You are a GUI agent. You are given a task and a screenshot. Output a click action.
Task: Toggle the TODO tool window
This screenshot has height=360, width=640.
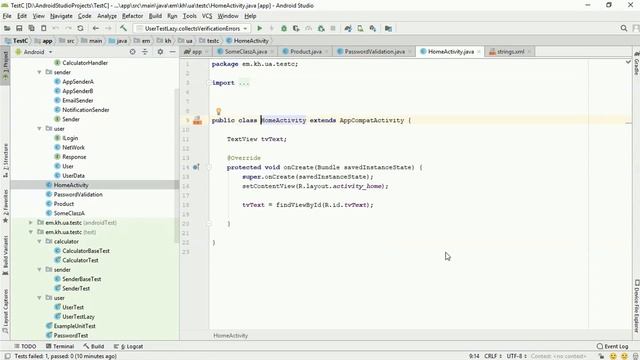click(25, 346)
